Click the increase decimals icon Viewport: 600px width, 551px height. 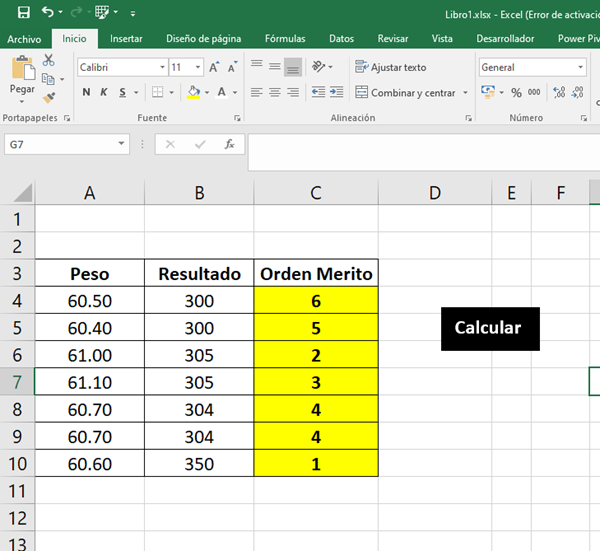click(559, 92)
